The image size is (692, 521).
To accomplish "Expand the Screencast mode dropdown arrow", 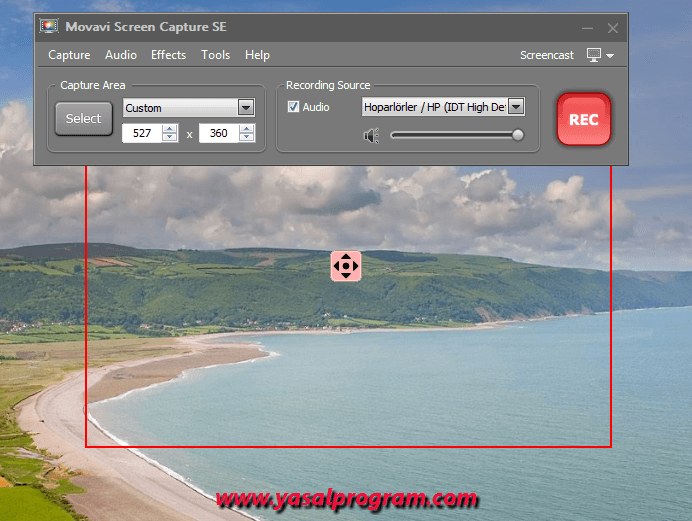I will tap(609, 56).
